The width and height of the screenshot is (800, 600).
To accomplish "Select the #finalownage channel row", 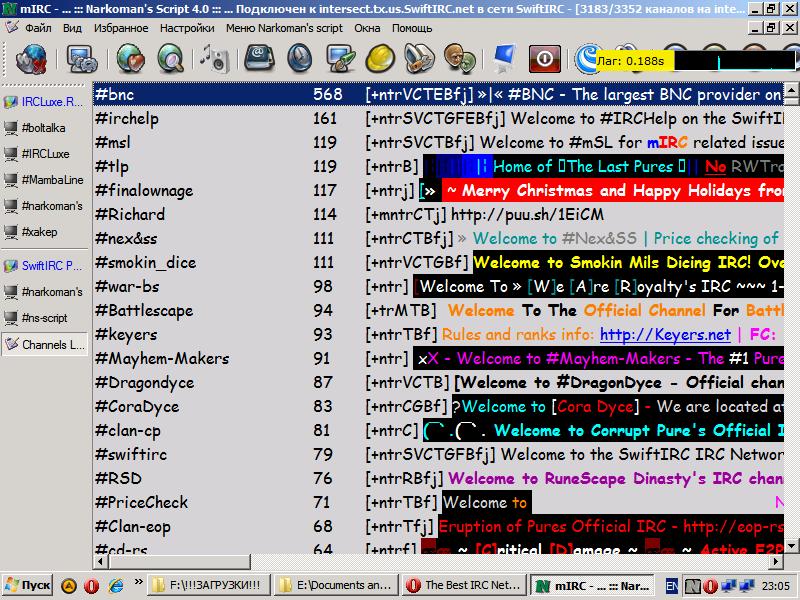I will [x=438, y=190].
